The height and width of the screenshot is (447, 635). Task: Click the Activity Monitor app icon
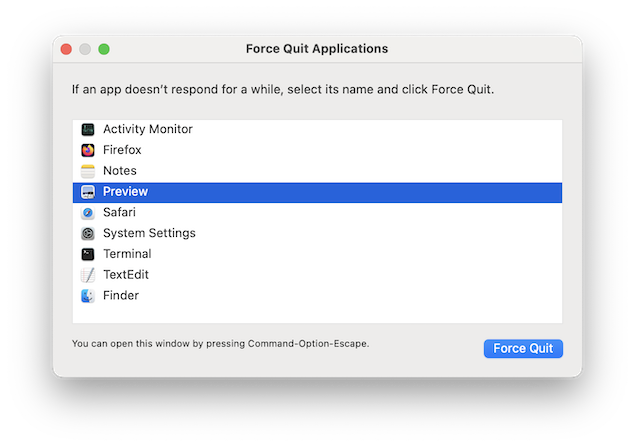click(88, 129)
